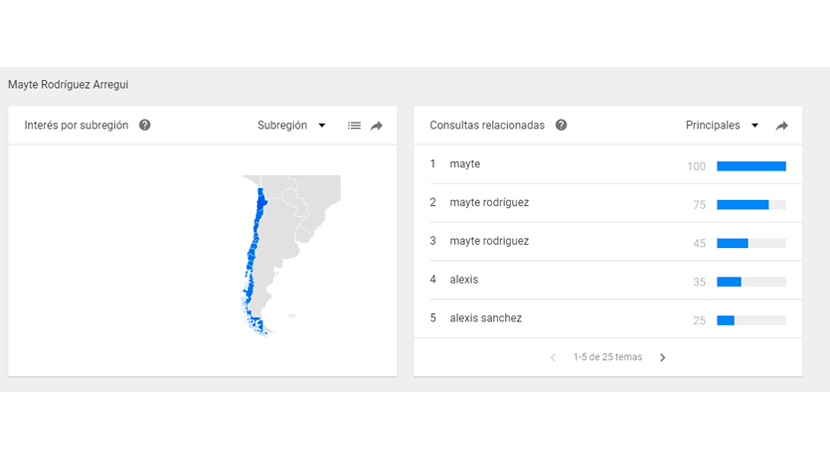Click the 'Consultas relacionadas' card title

(487, 126)
